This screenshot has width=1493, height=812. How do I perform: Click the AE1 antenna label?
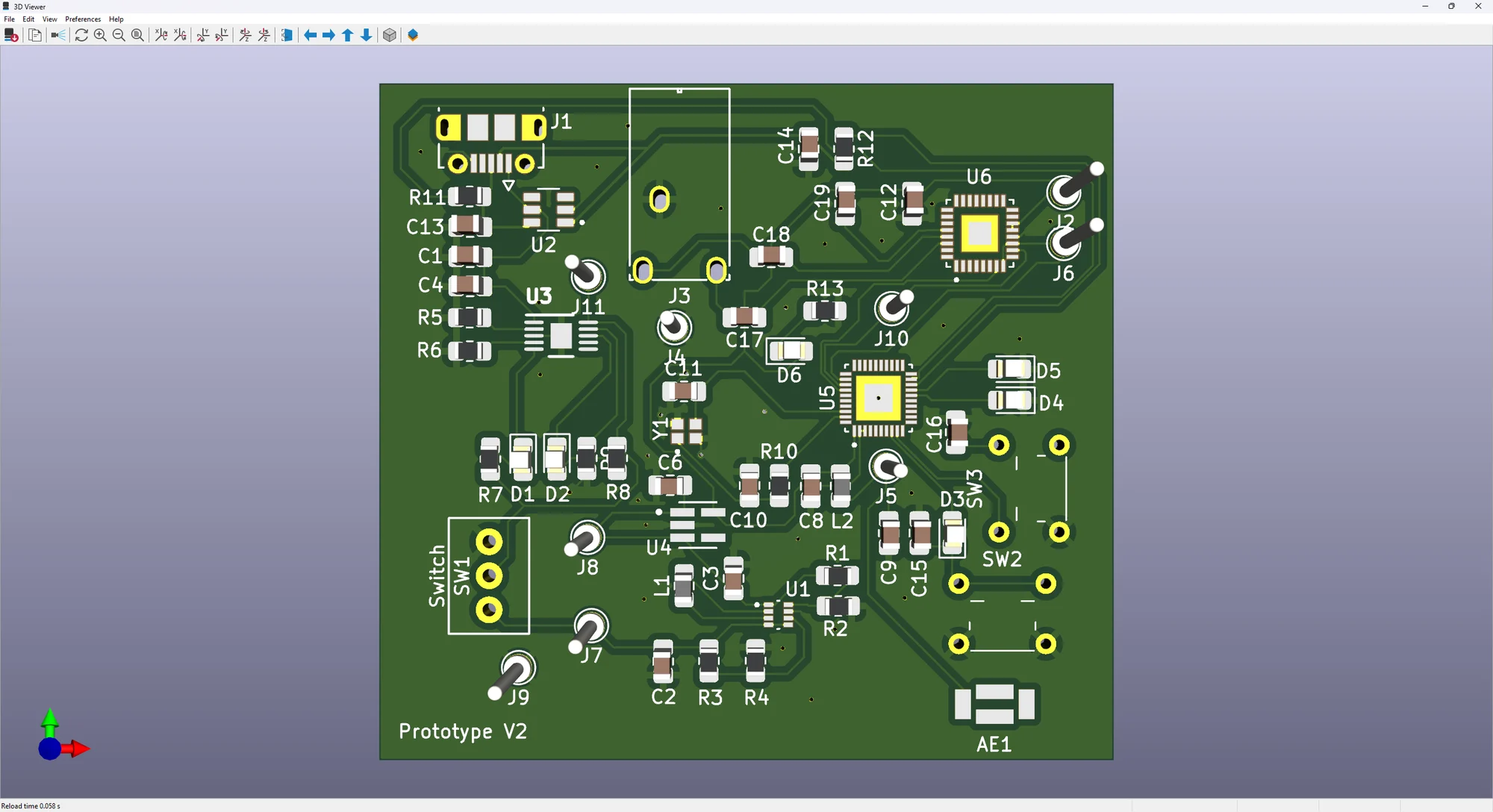994,744
